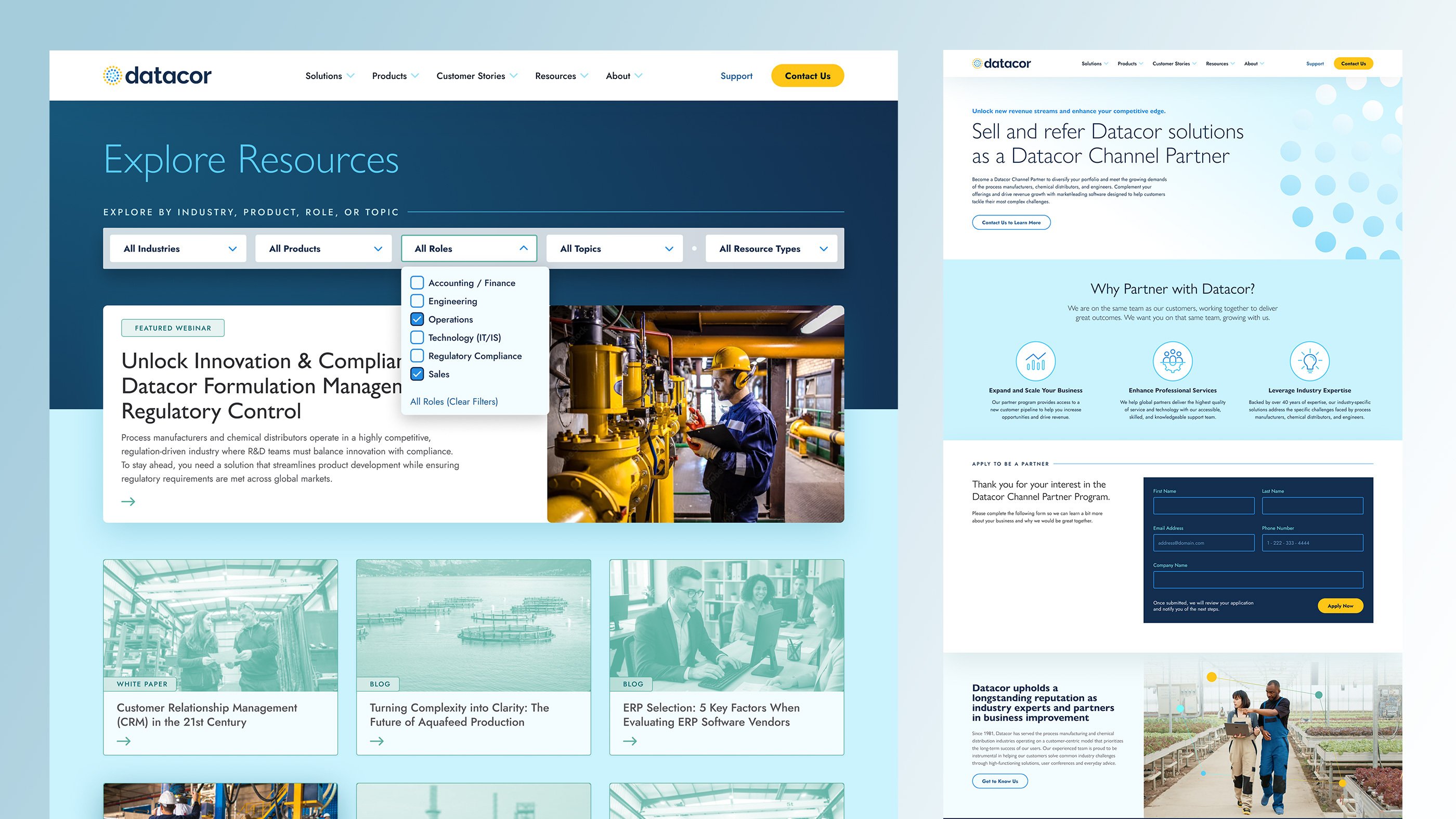
Task: Click Support link on the Channel Partner page
Action: click(x=1315, y=63)
